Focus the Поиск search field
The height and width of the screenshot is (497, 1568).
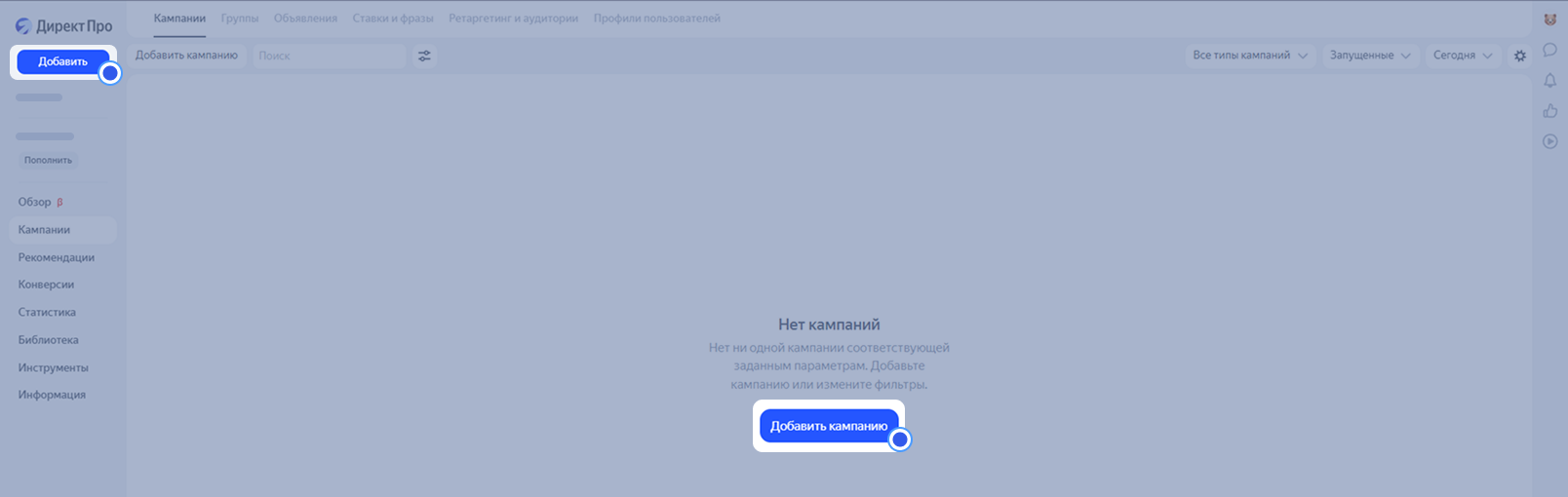pyautogui.click(x=330, y=56)
